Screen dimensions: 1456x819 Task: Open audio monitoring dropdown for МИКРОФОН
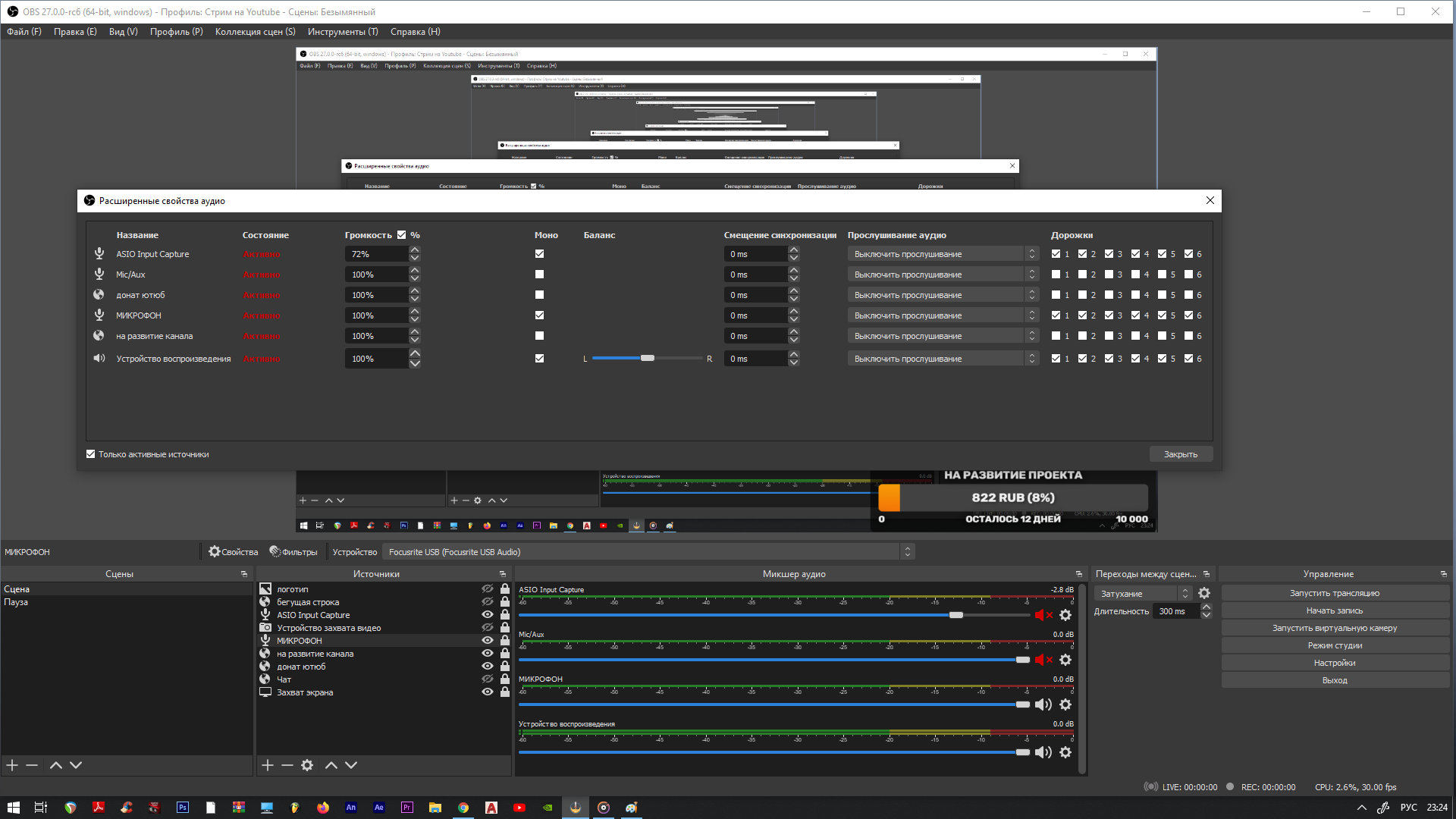(x=942, y=315)
